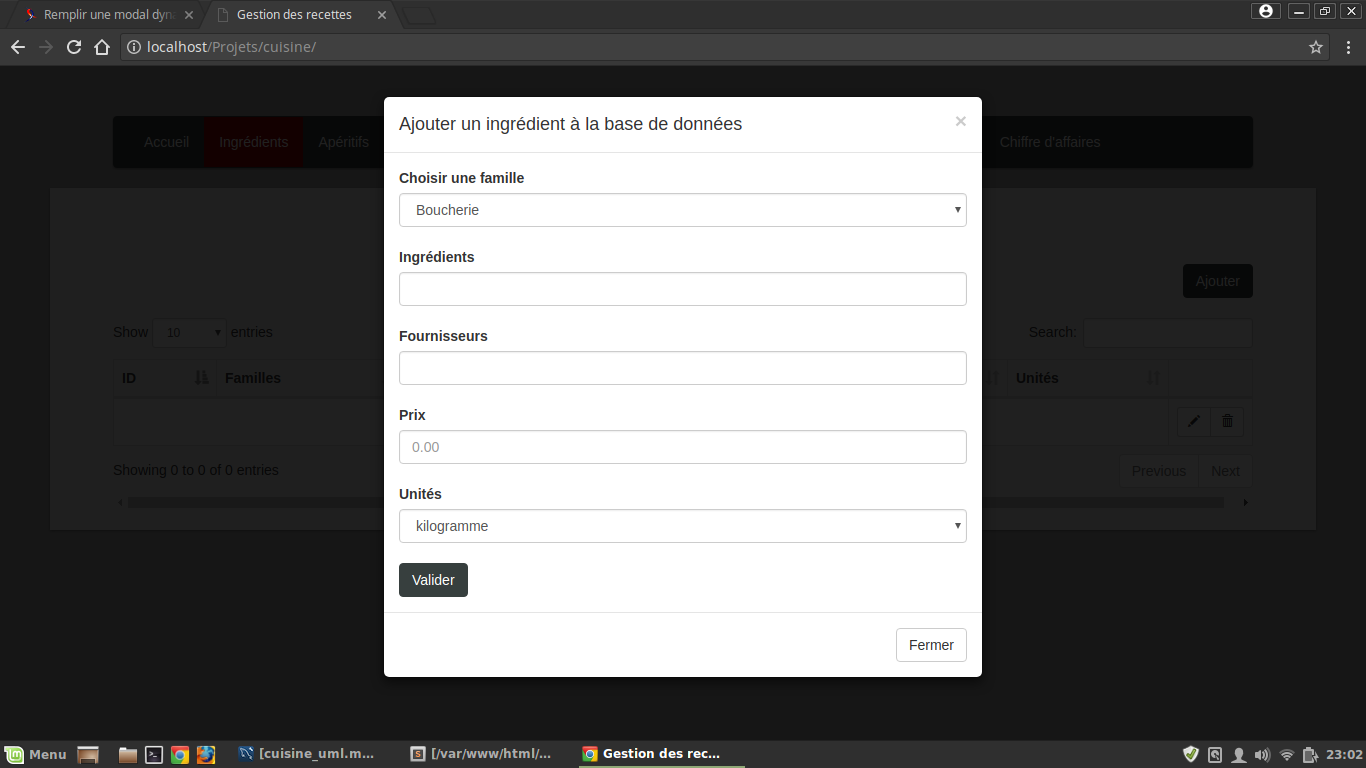The height and width of the screenshot is (768, 1366).
Task: Open the file manager folder icon
Action: 128,755
